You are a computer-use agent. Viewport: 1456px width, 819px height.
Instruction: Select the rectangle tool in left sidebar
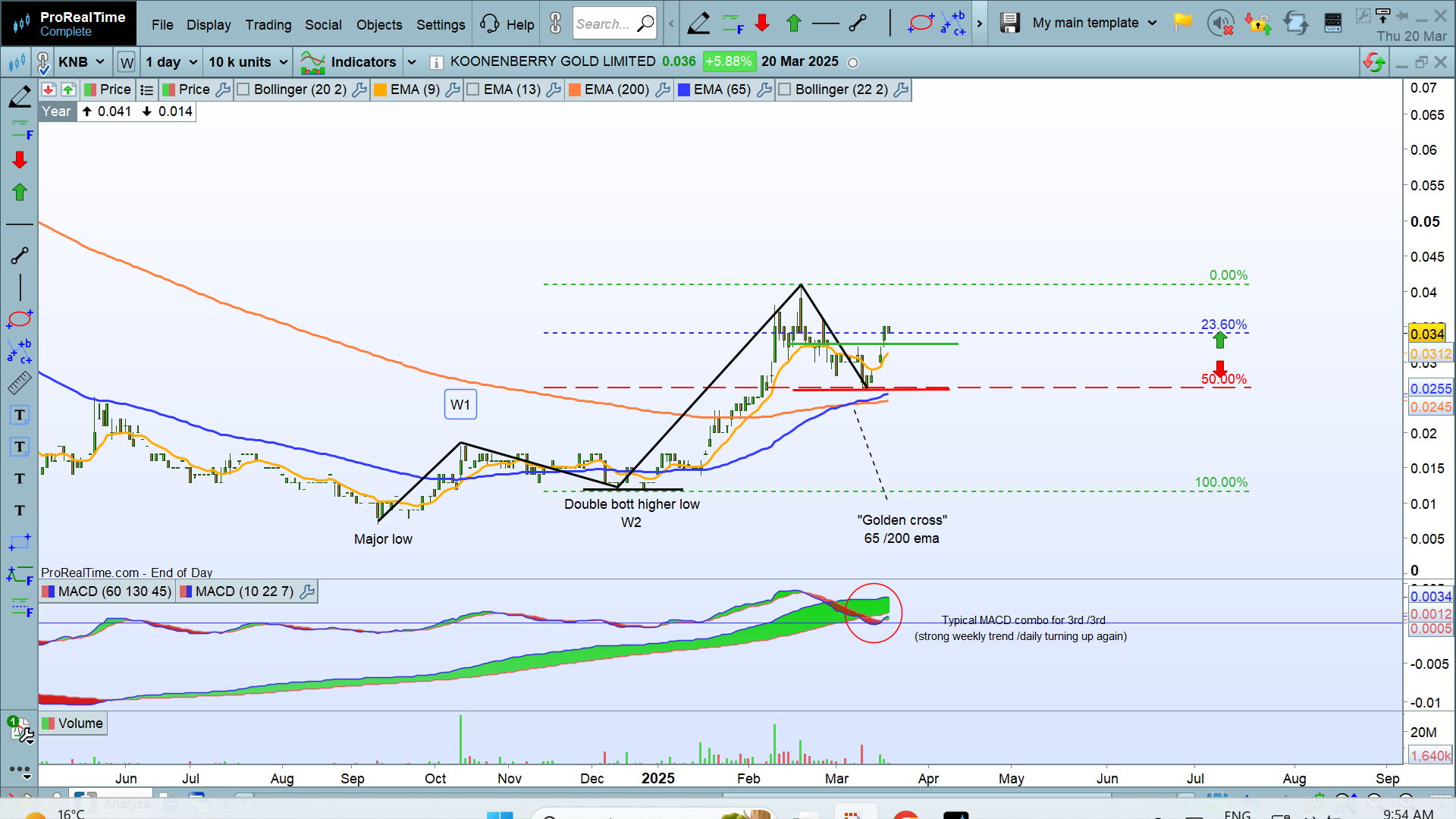click(20, 542)
